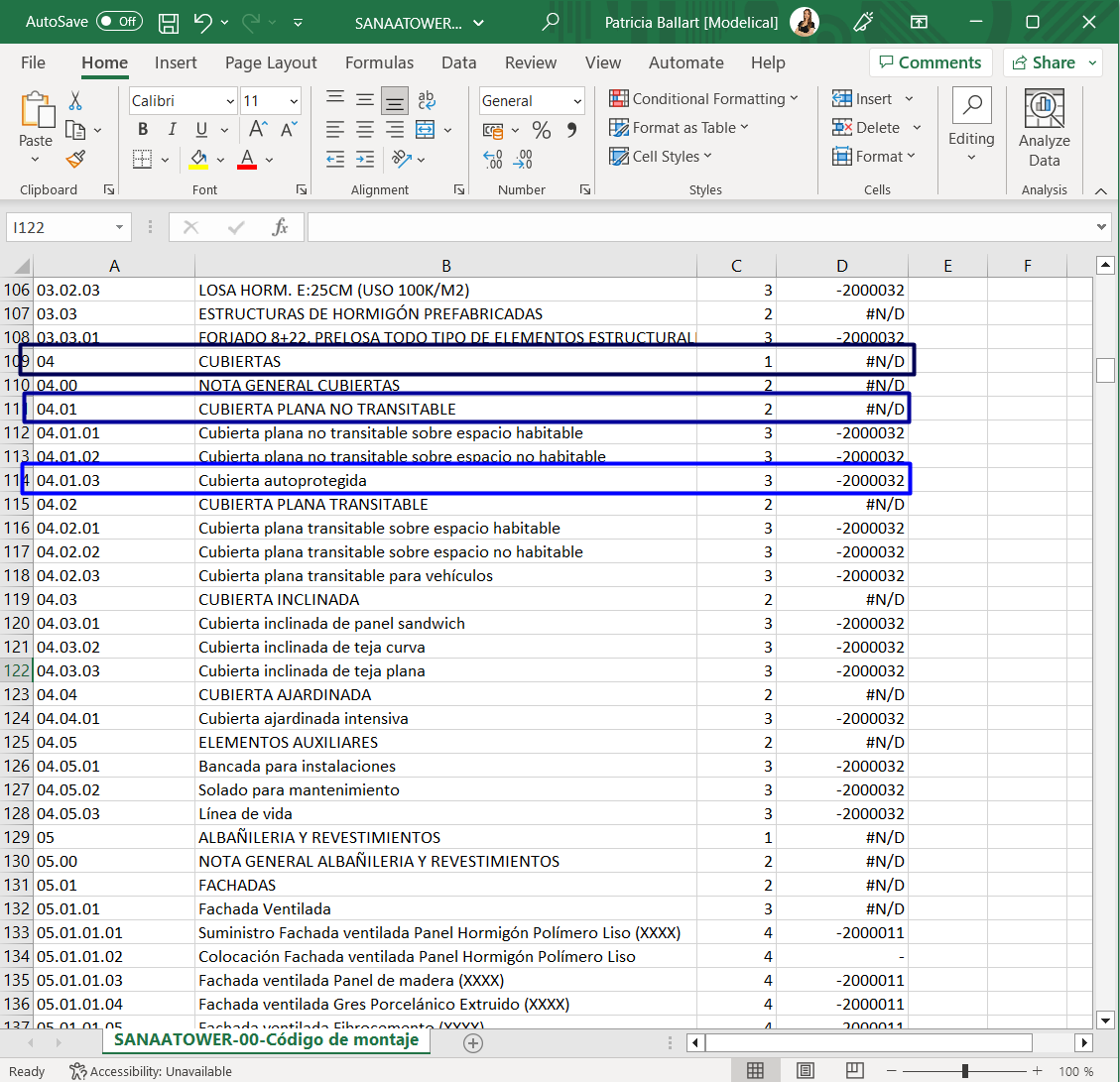This screenshot has width=1120, height=1082.
Task: Click the Save icon in title bar
Action: pyautogui.click(x=169, y=23)
